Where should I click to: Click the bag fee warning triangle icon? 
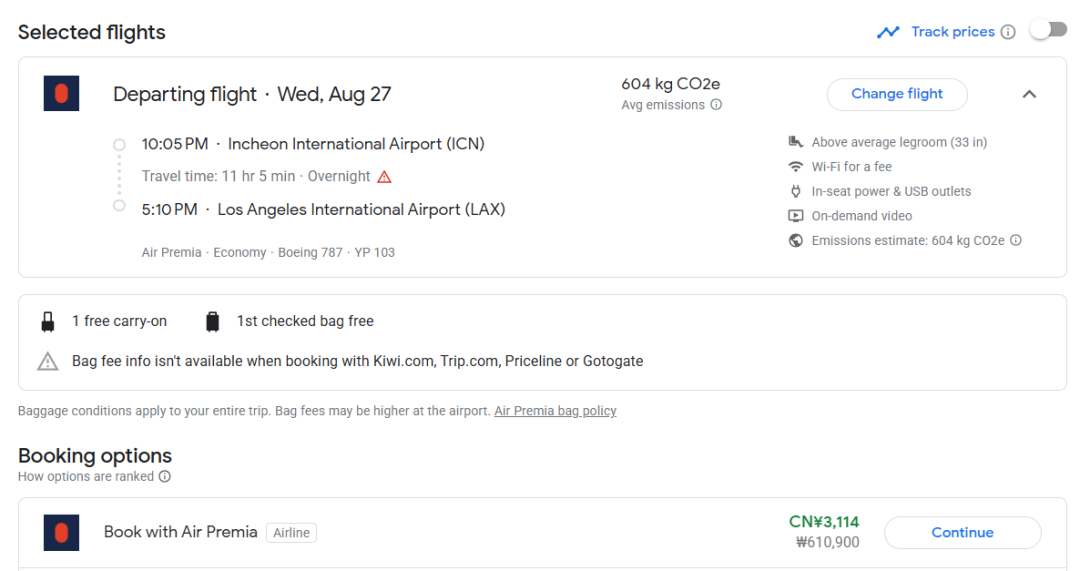point(48,361)
